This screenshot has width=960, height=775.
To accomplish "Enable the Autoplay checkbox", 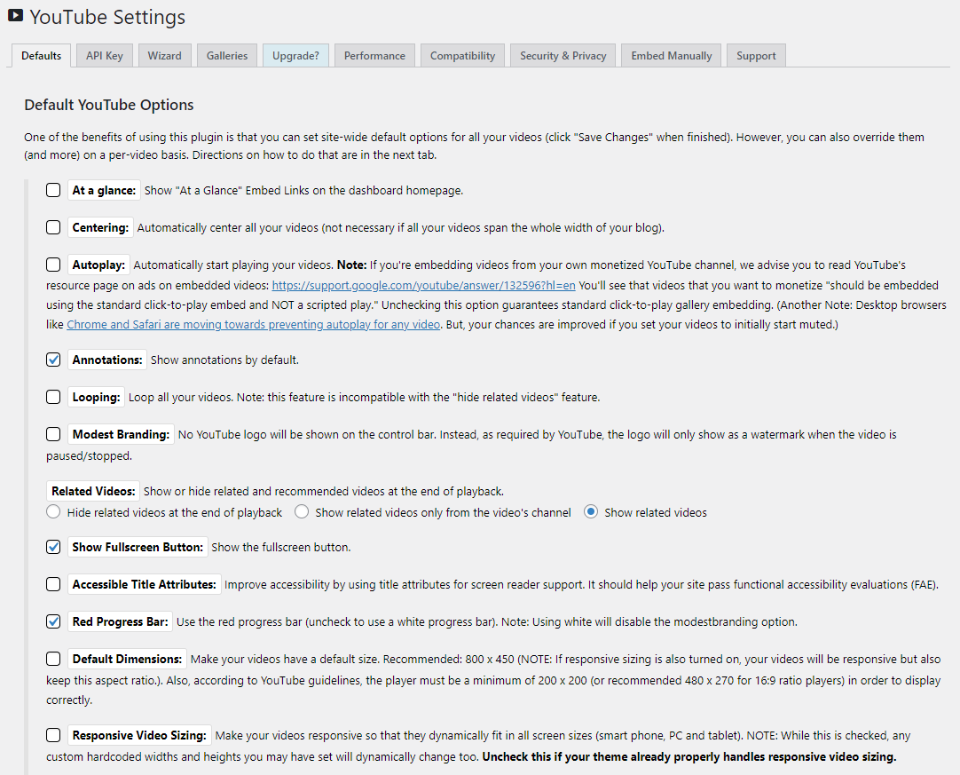I will (53, 265).
